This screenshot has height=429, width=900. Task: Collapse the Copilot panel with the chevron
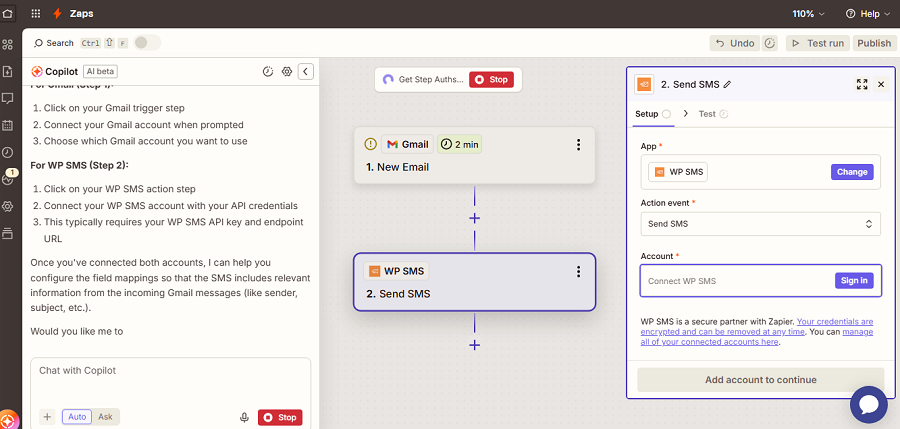[x=306, y=71]
